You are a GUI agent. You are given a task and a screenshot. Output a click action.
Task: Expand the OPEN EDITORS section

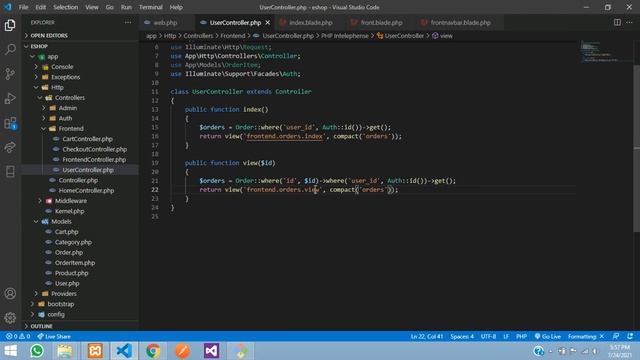coord(80,36)
